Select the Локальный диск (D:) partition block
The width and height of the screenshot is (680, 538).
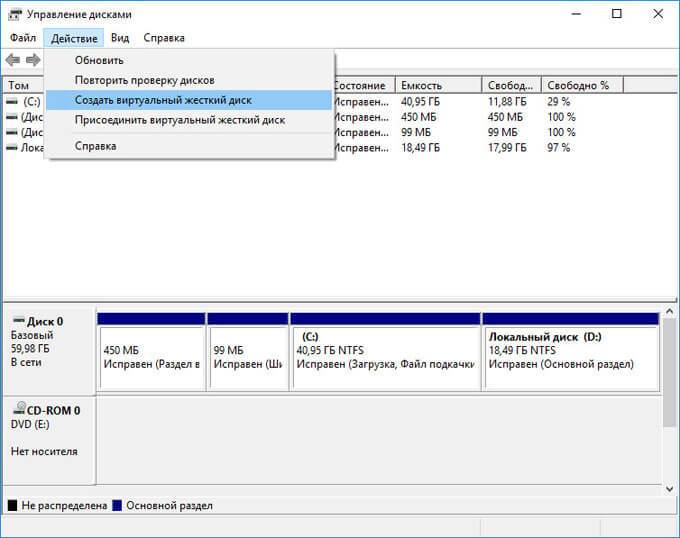[x=570, y=357]
